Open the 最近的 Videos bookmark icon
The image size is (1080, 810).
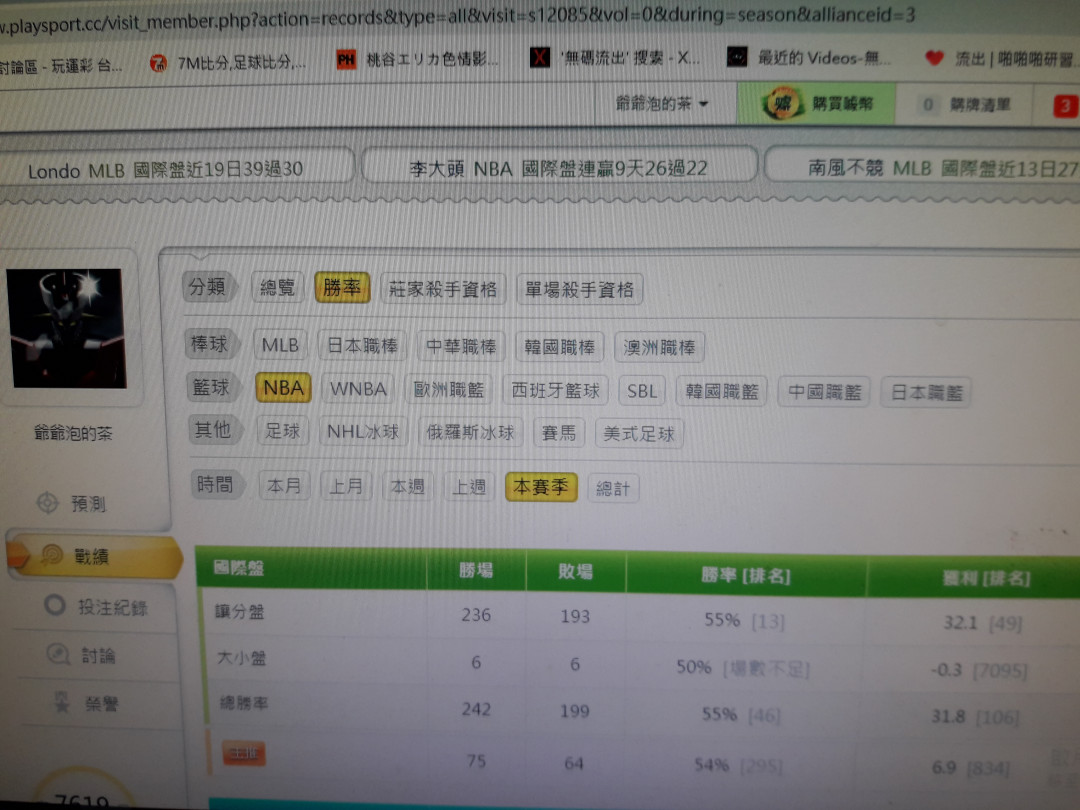pyautogui.click(x=737, y=56)
